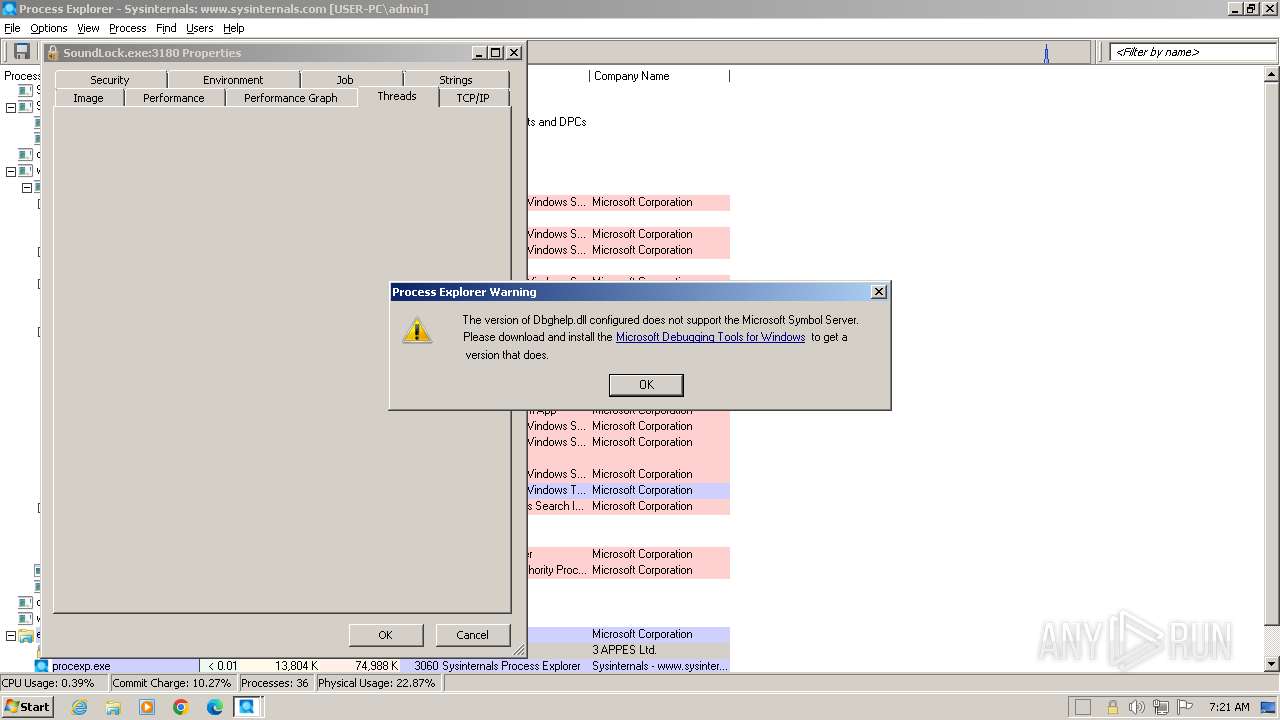Click the Process Explorer title bar icon
The width and height of the screenshot is (1280, 720).
pyautogui.click(x=9, y=9)
